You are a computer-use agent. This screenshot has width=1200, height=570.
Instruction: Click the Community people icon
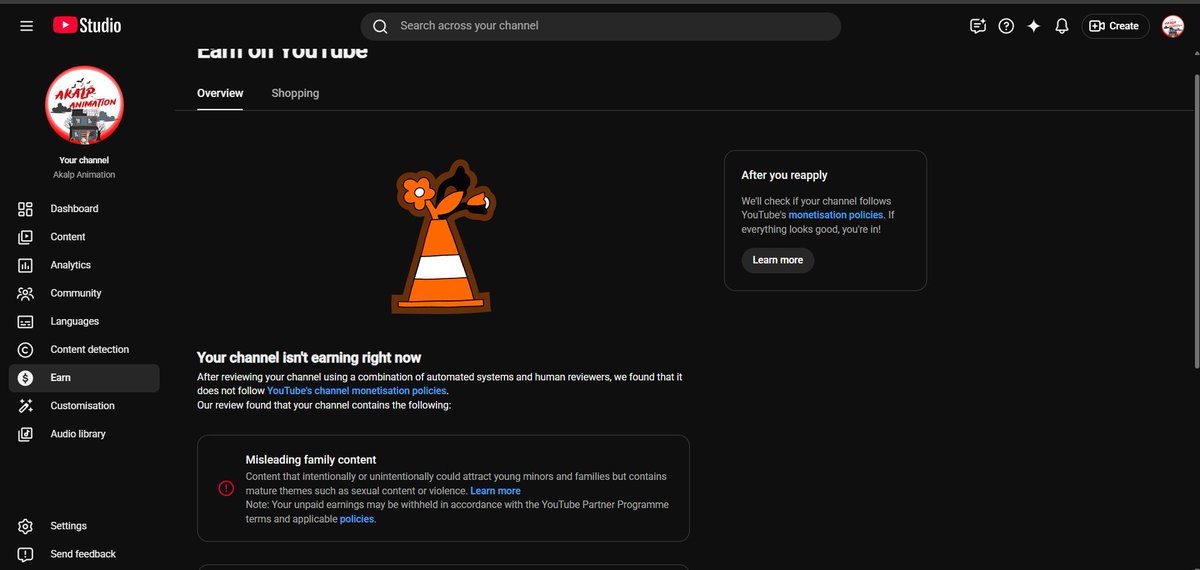pyautogui.click(x=26, y=293)
